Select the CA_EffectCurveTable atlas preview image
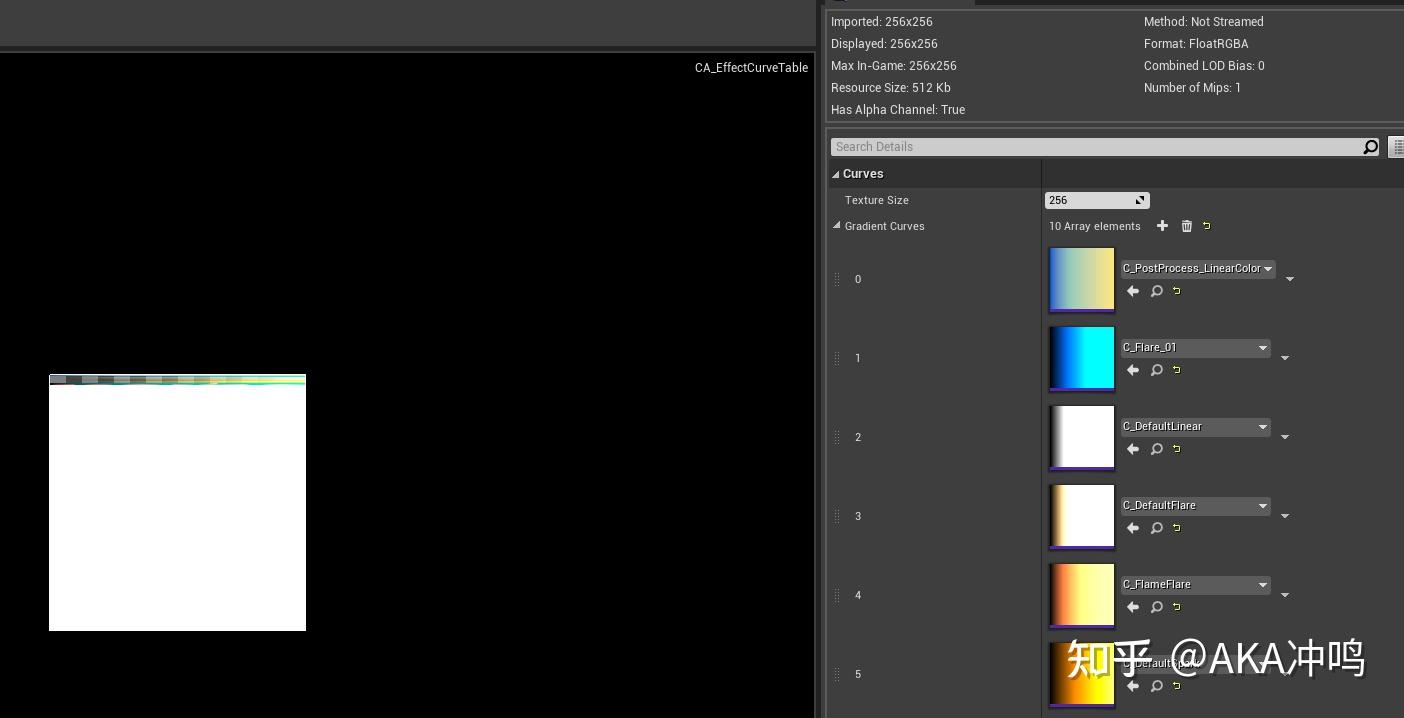 coord(177,500)
